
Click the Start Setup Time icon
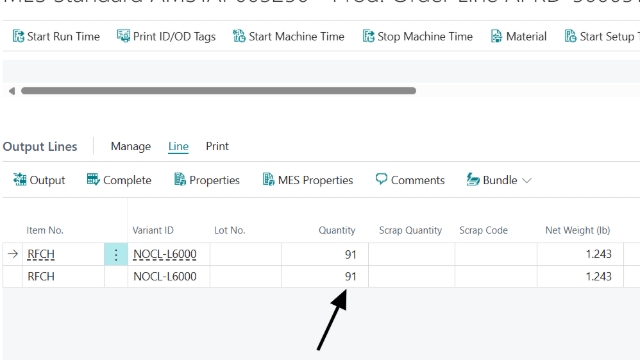point(570,36)
